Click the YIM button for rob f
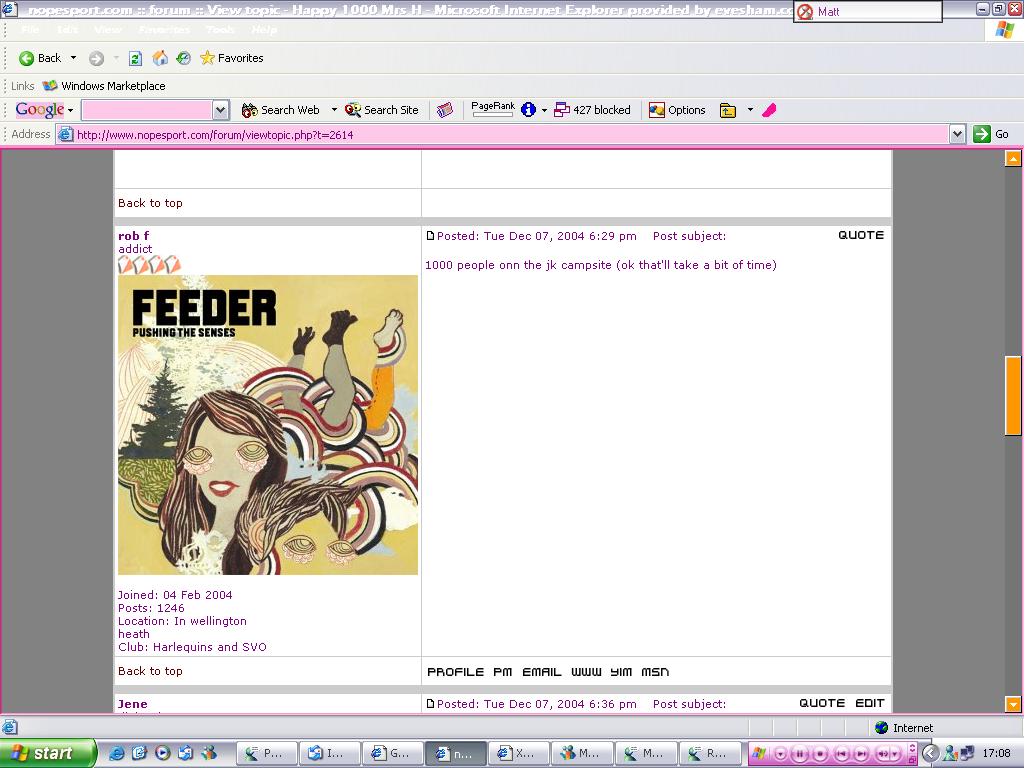This screenshot has width=1025, height=768. click(621, 672)
